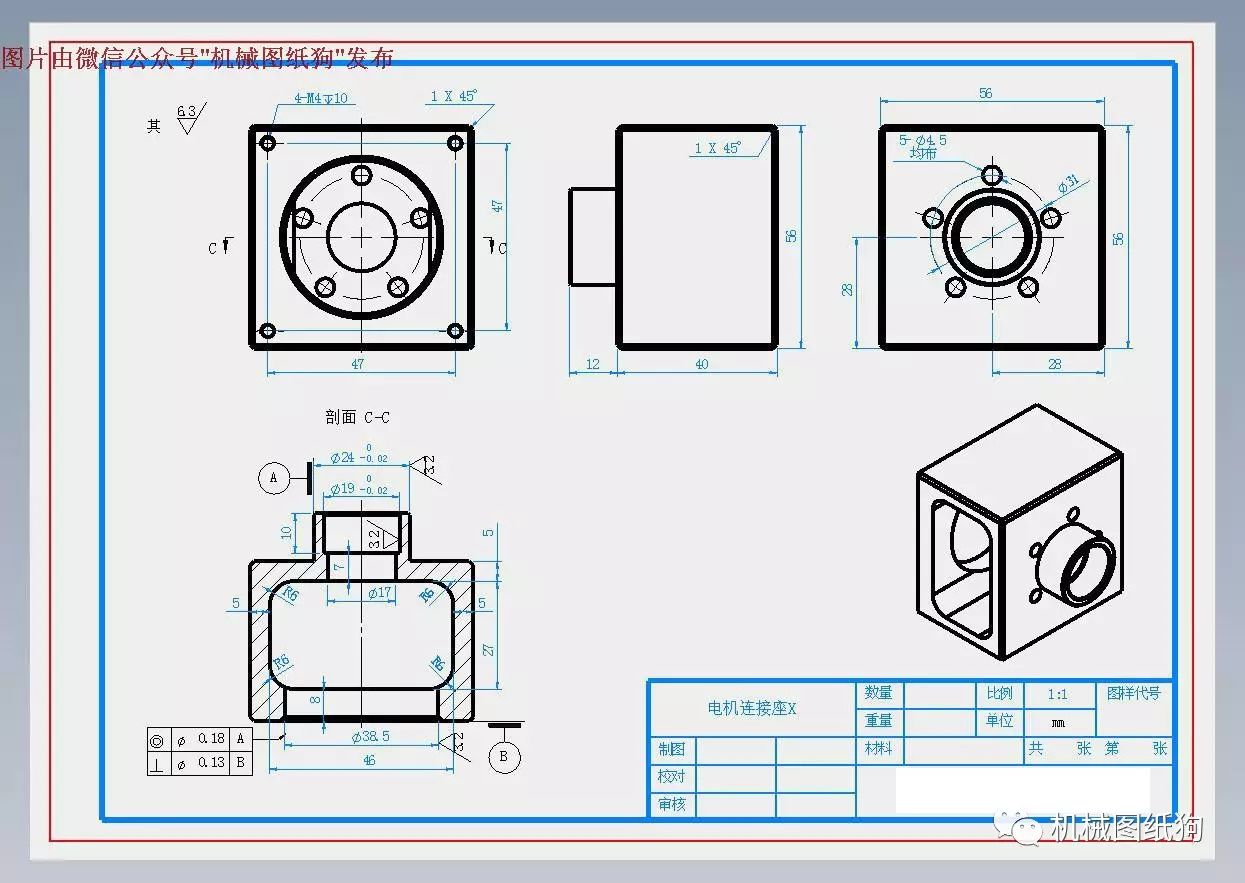Click the '56' dimension above the right view
Screen dimensions: 1245x883
pos(986,93)
